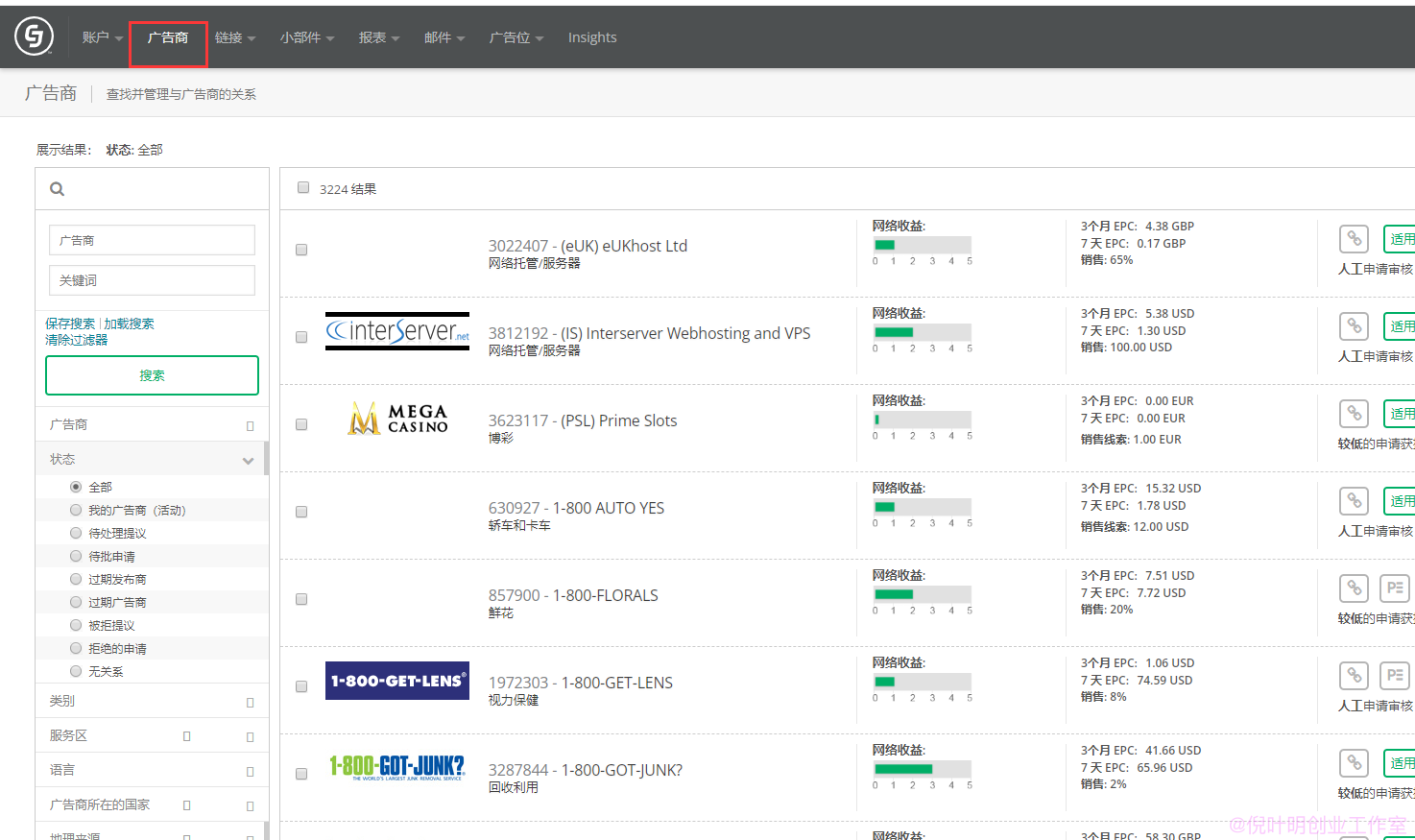Open advertiser 3022407 - (eUK) eUKhost Ltd
This screenshot has width=1415, height=840.
click(588, 246)
